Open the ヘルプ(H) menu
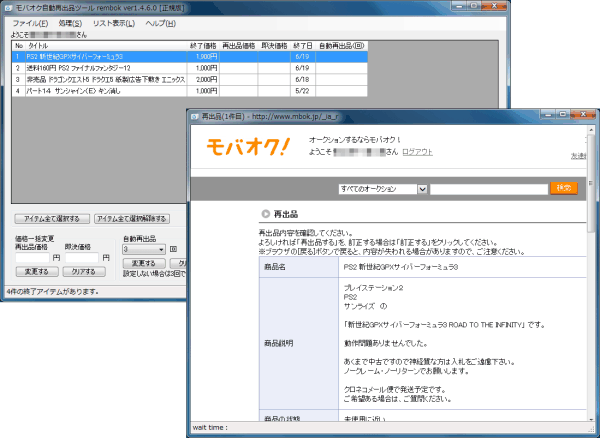The width and height of the screenshot is (600, 438). (160, 23)
